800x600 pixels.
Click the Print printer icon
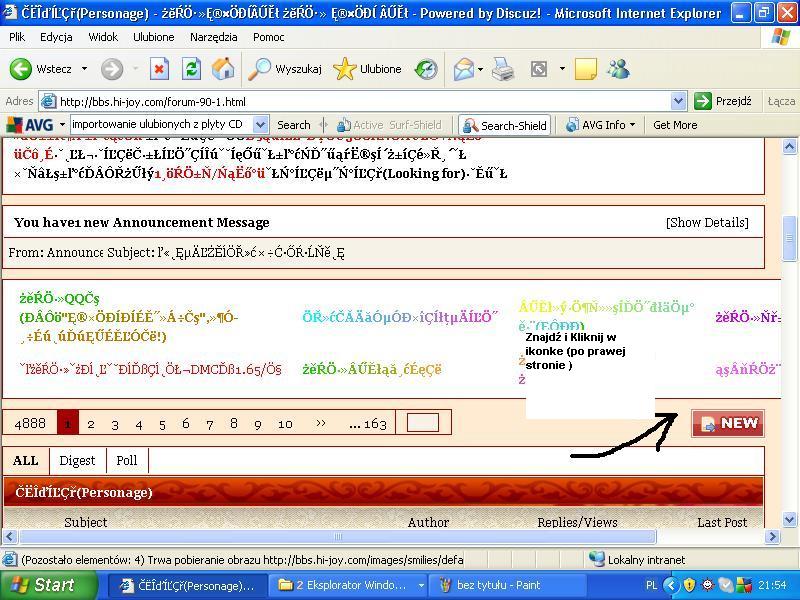(502, 69)
